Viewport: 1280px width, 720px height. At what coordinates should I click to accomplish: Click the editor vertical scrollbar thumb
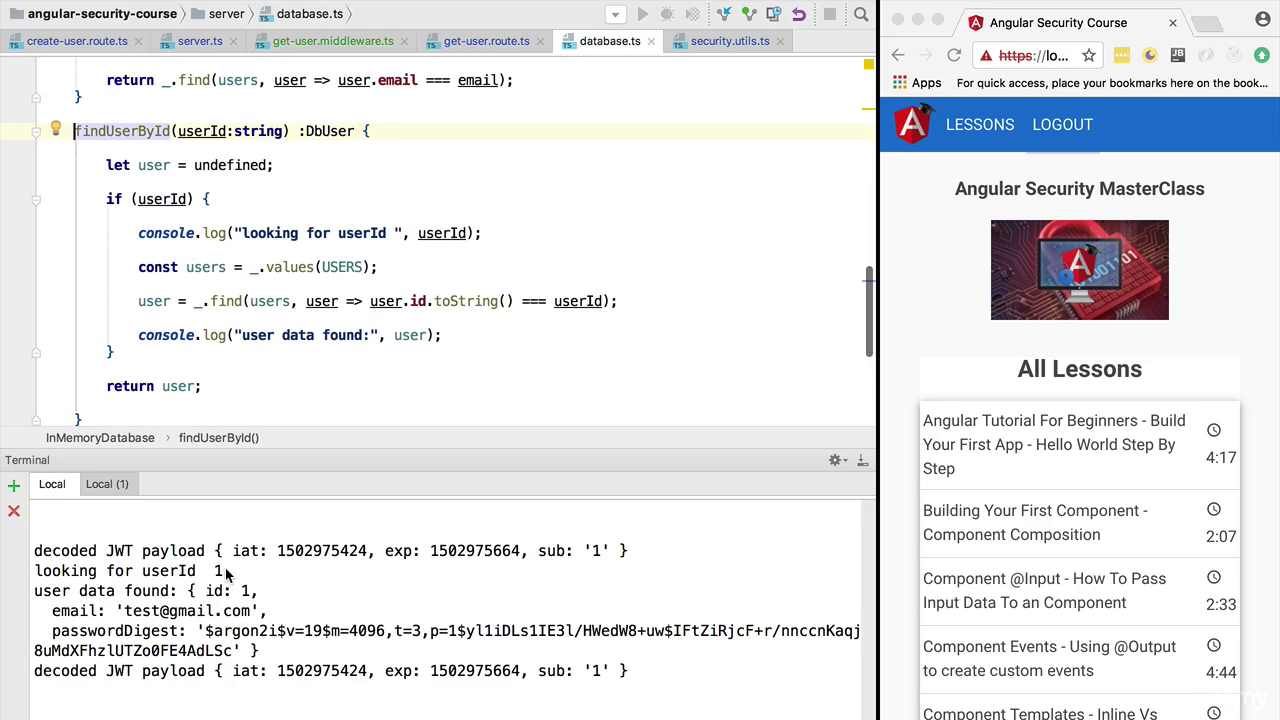point(870,311)
